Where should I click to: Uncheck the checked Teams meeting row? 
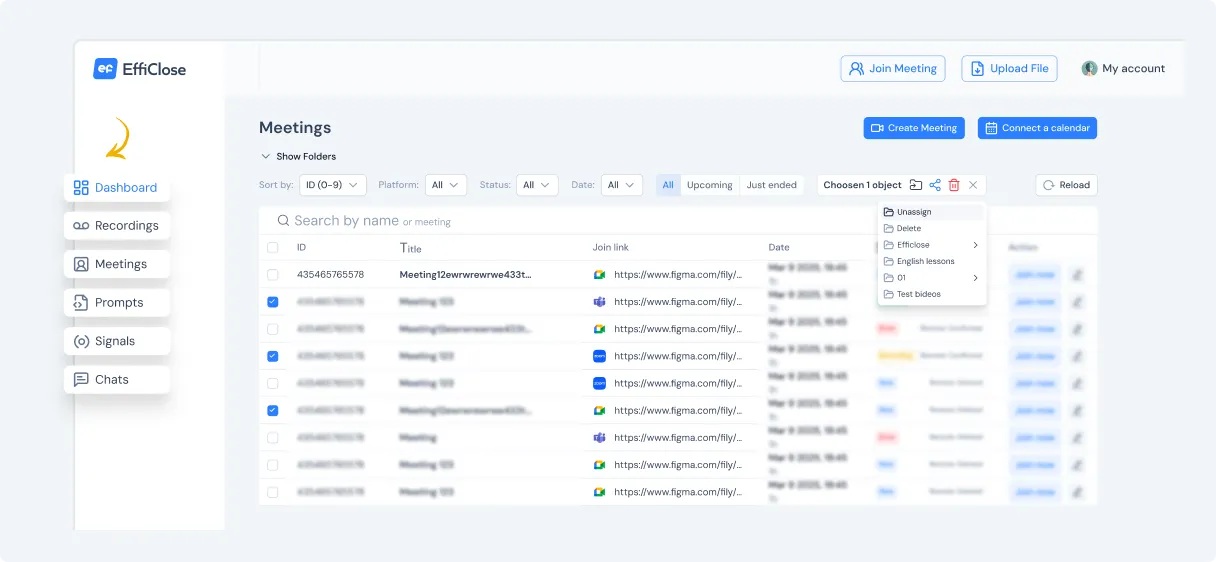[273, 301]
